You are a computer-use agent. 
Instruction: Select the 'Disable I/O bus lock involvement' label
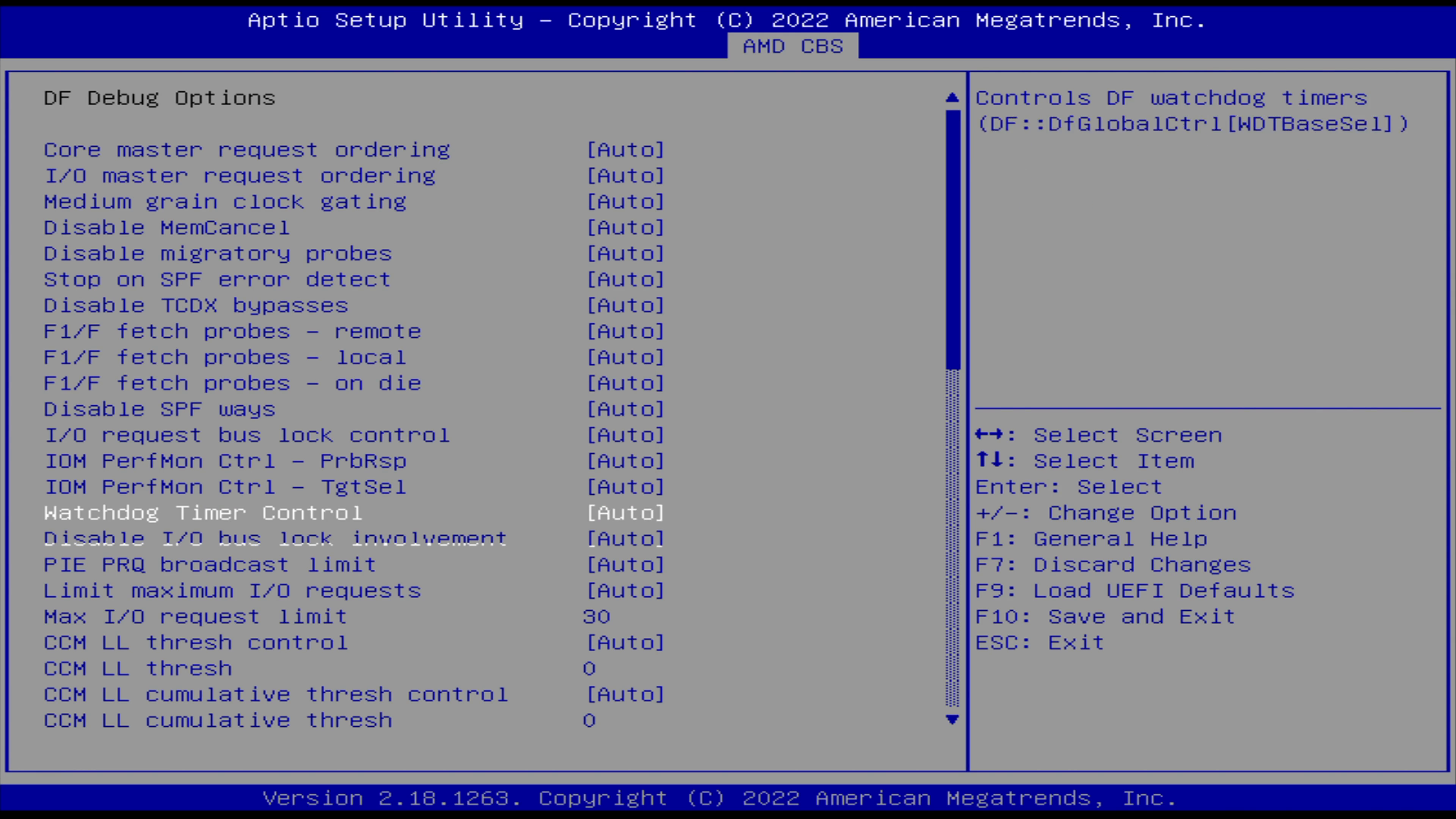pos(275,539)
